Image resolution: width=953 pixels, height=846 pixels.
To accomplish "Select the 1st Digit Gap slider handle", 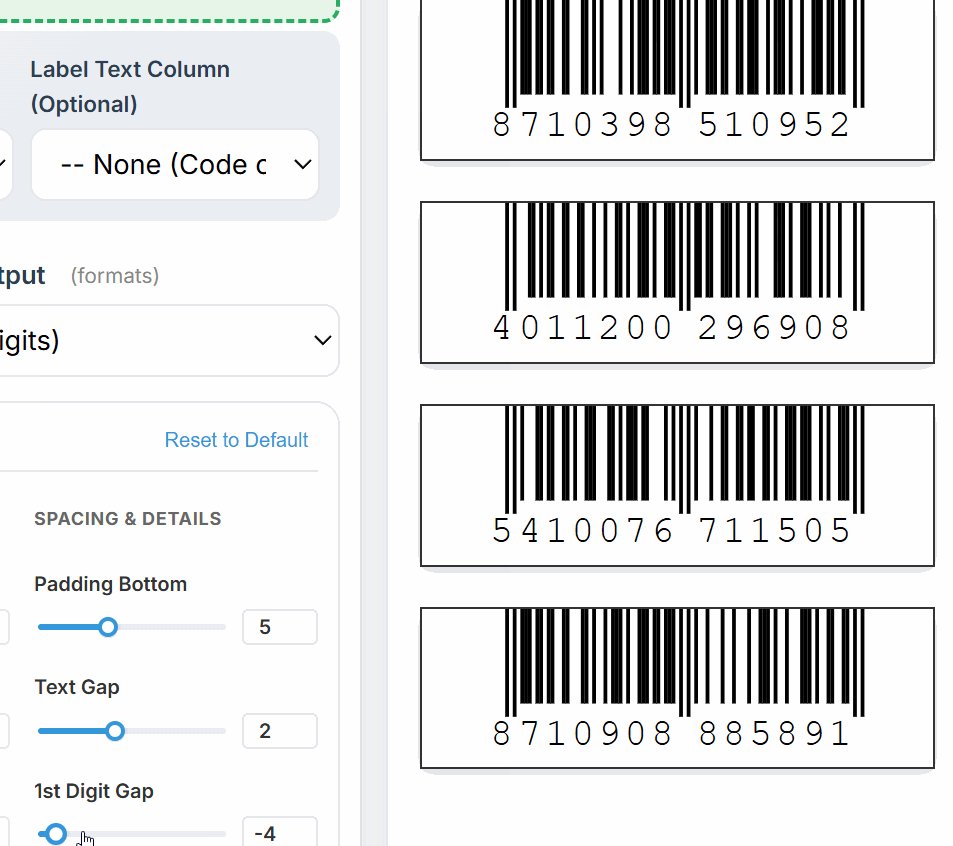I will (x=54, y=833).
